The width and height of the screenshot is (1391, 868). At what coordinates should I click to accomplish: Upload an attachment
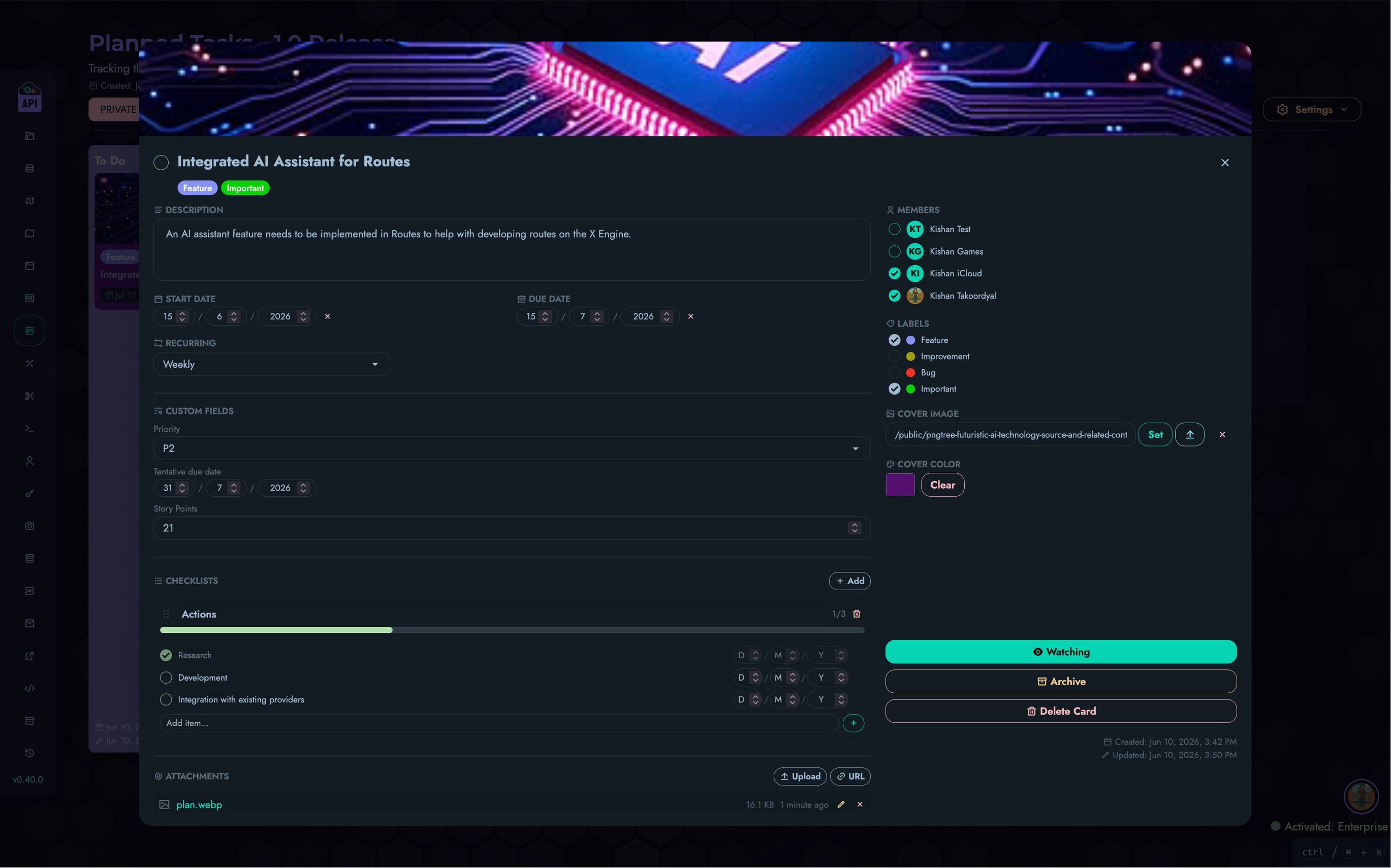[800, 777]
